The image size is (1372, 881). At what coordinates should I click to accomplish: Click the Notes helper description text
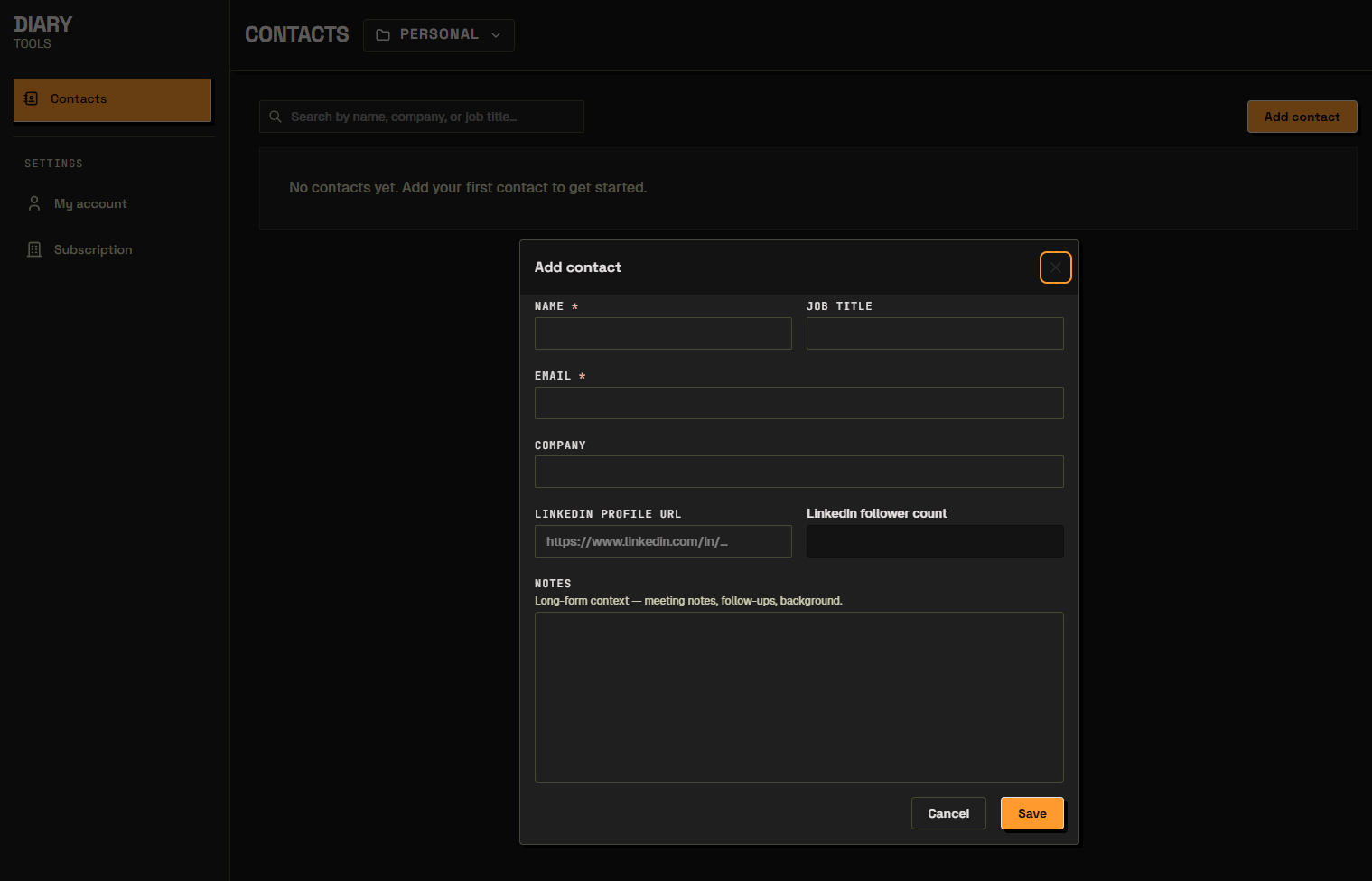688,601
